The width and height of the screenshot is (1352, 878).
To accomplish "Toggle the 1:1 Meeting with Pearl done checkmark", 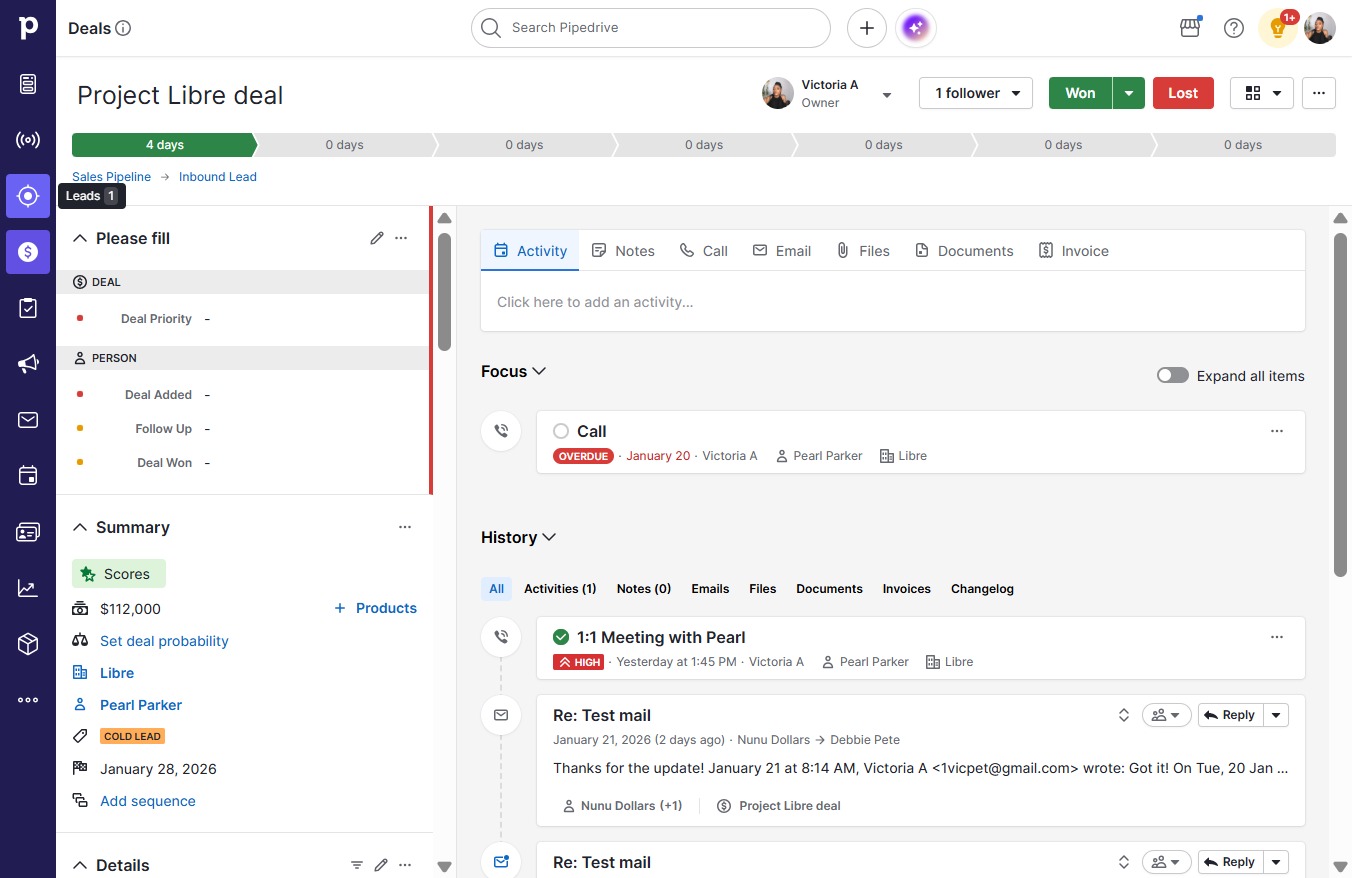I will pyautogui.click(x=561, y=637).
